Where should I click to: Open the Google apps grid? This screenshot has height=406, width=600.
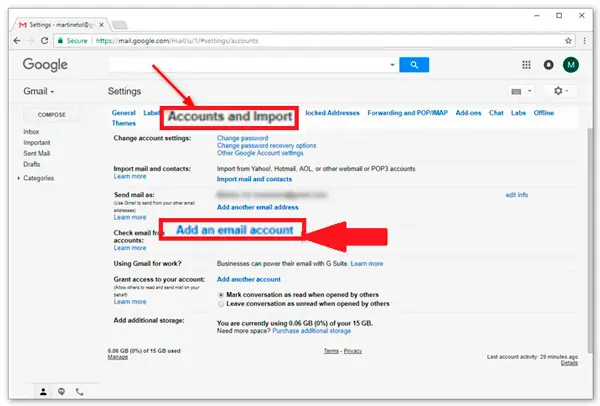pyautogui.click(x=526, y=65)
